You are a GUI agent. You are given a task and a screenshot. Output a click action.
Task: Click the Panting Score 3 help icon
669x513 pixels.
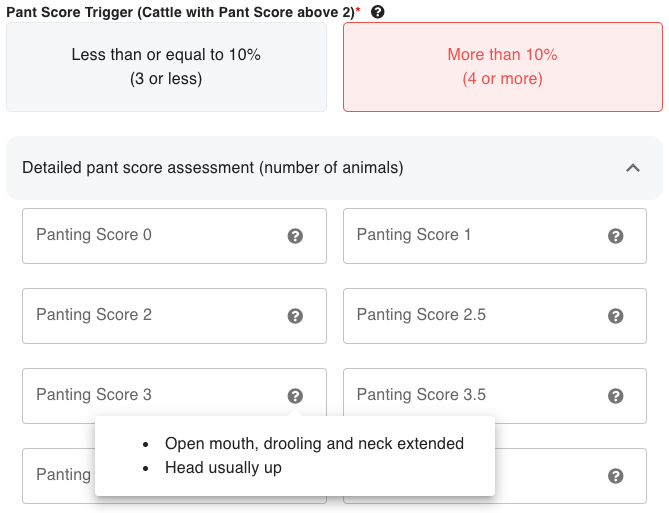(295, 396)
